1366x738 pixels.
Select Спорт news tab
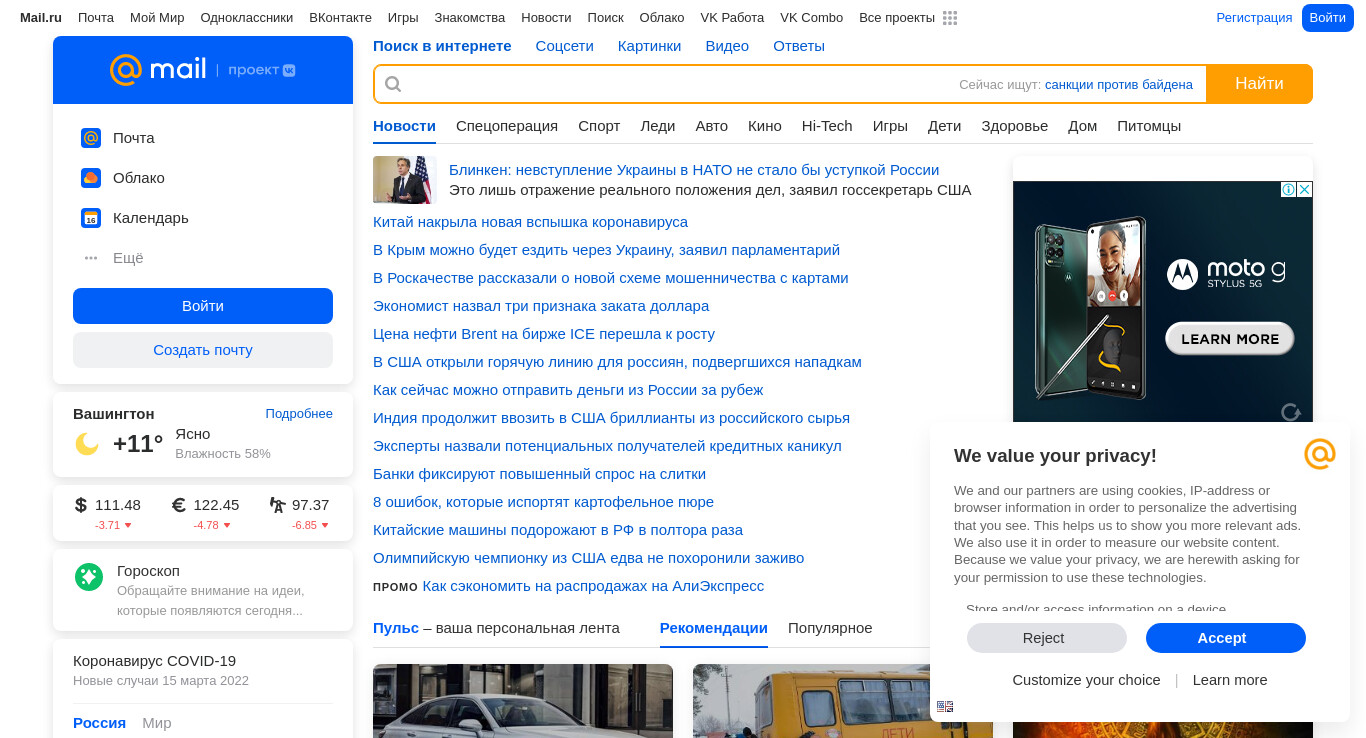(599, 126)
